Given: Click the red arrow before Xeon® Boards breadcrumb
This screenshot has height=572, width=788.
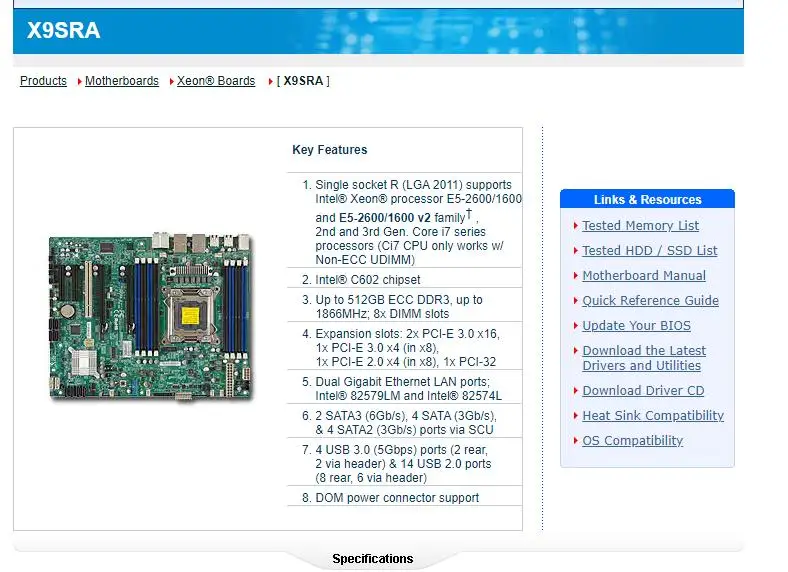Looking at the screenshot, I should point(171,81).
